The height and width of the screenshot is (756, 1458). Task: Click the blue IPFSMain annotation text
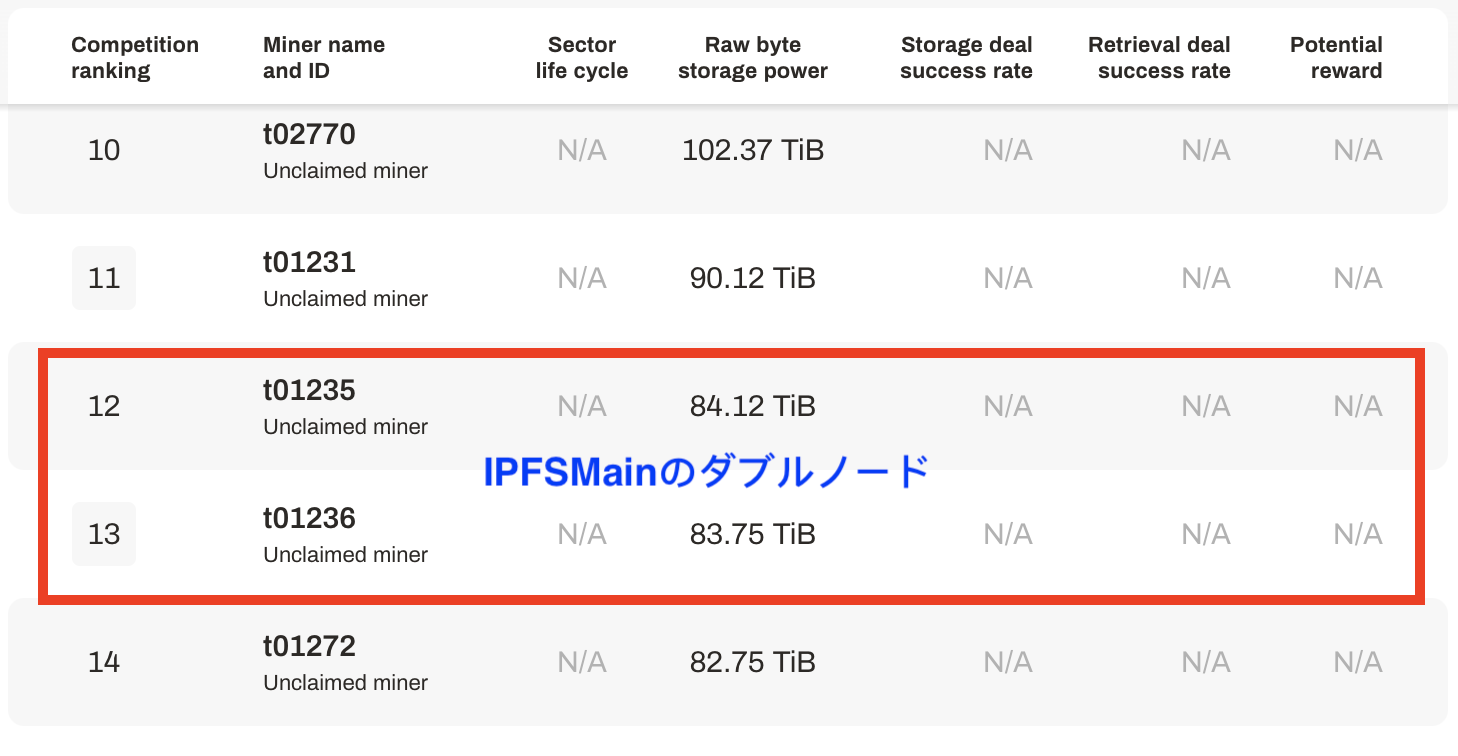coord(707,471)
